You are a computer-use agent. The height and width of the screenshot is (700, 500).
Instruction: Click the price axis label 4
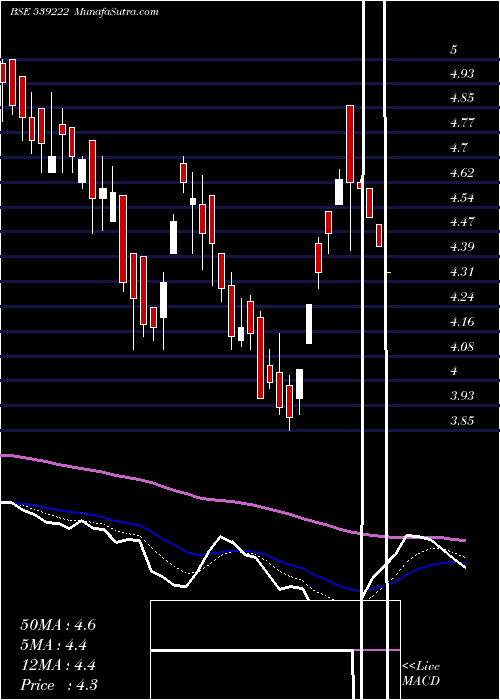point(454,371)
